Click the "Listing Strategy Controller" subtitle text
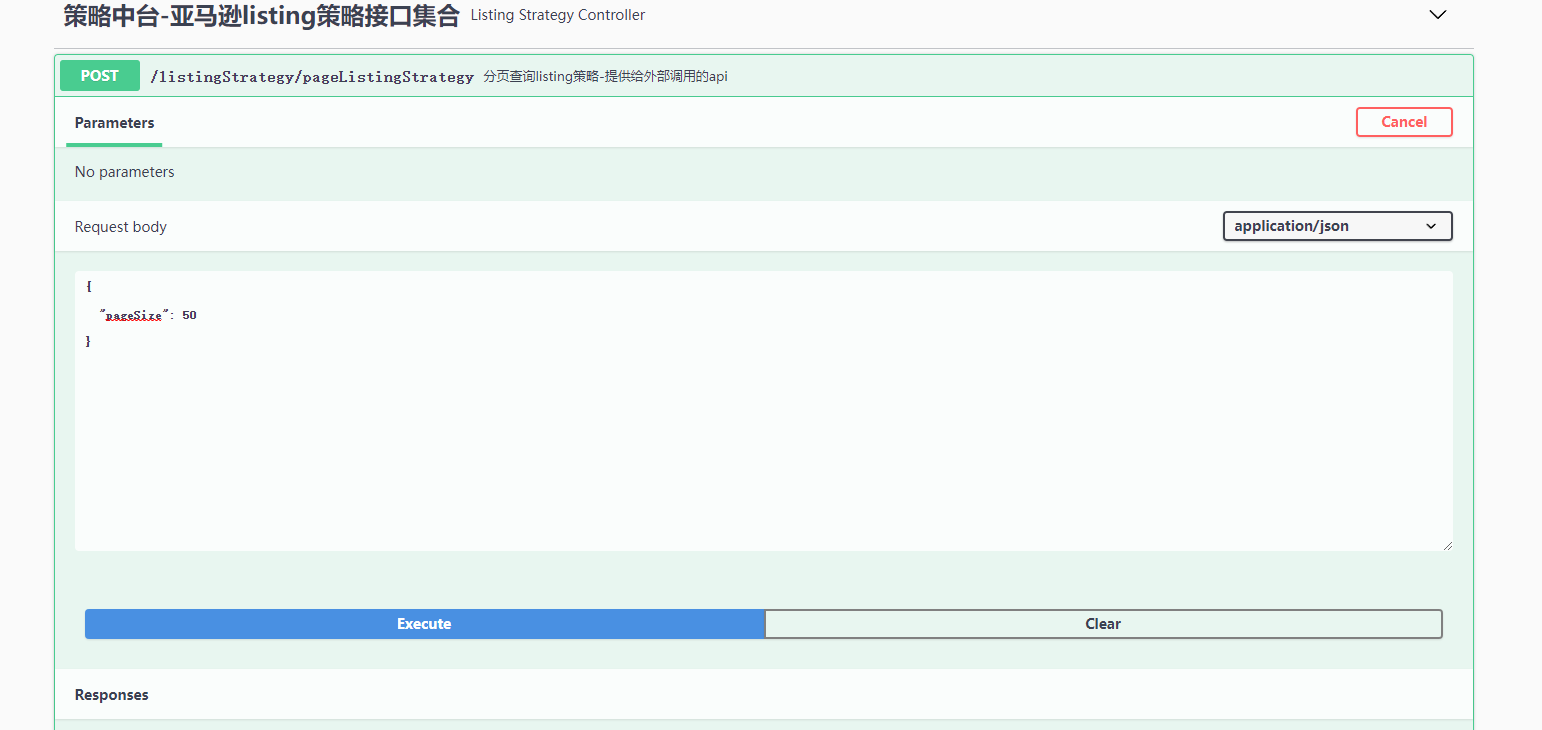The height and width of the screenshot is (730, 1542). pos(558,15)
